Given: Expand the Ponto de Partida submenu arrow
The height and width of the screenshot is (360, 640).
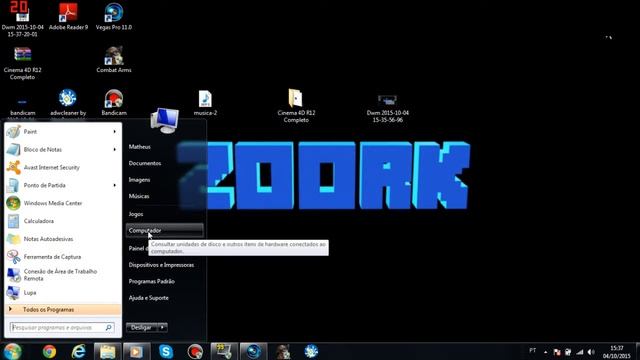Looking at the screenshot, I should pos(115,185).
